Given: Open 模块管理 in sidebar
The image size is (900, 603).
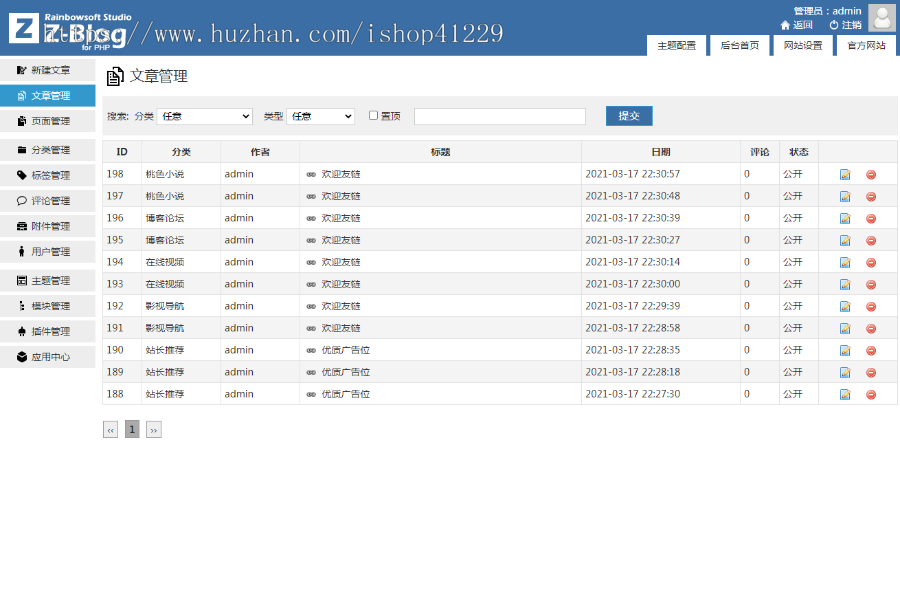Looking at the screenshot, I should (x=48, y=306).
